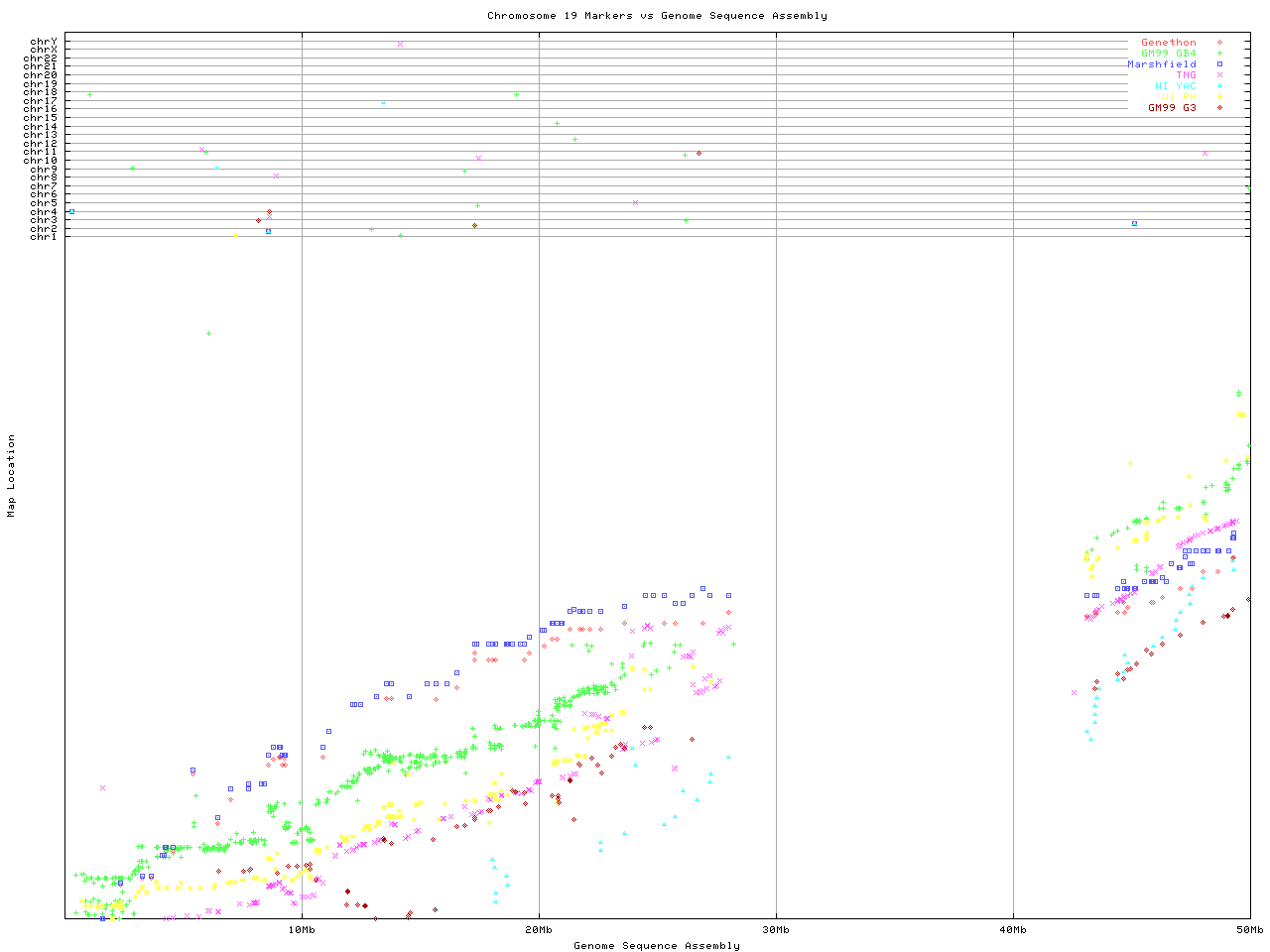Click the chr1 label on the y-axis
The width and height of the screenshot is (1270, 952).
44,237
